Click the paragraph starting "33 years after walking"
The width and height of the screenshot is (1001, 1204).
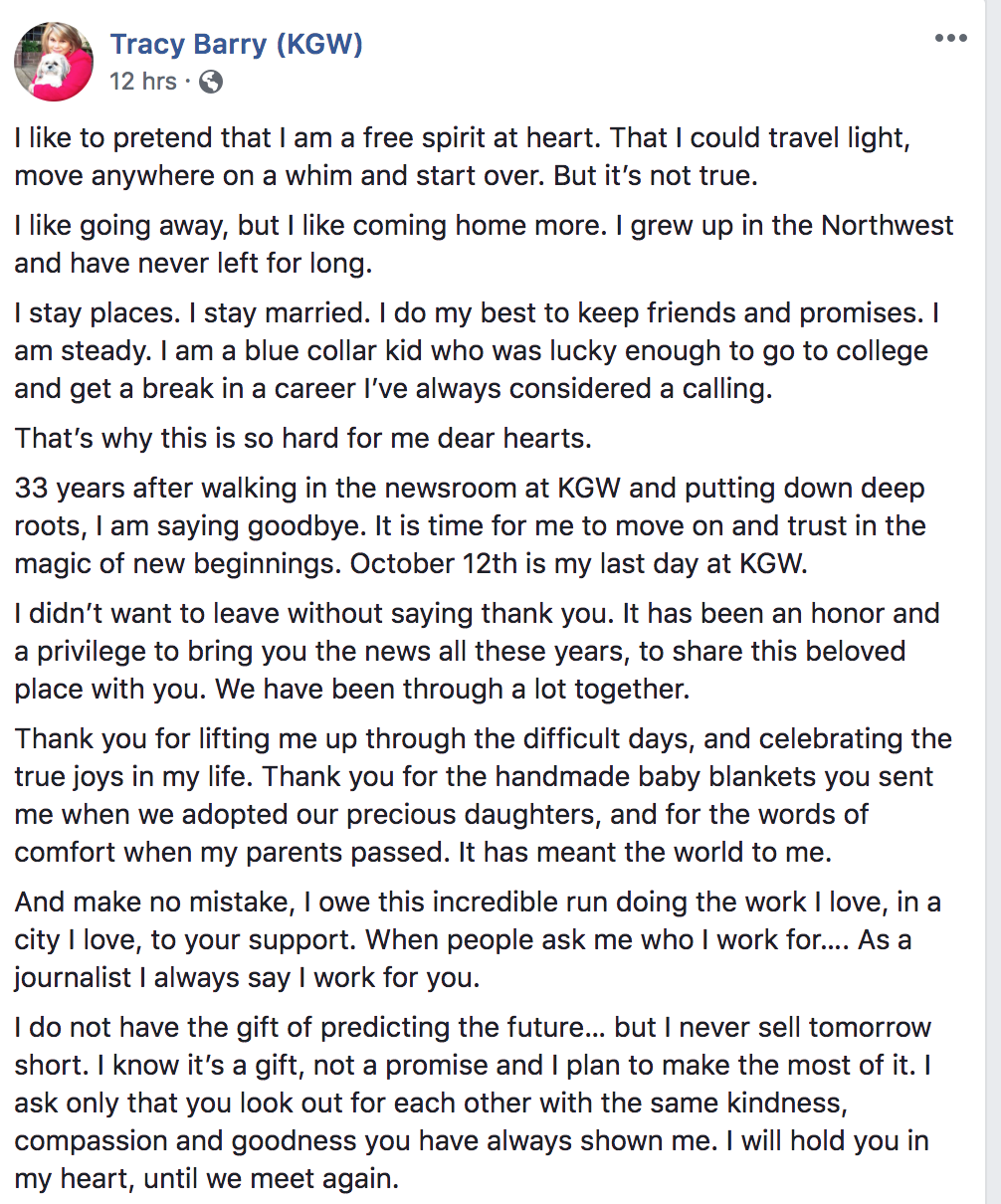click(470, 525)
